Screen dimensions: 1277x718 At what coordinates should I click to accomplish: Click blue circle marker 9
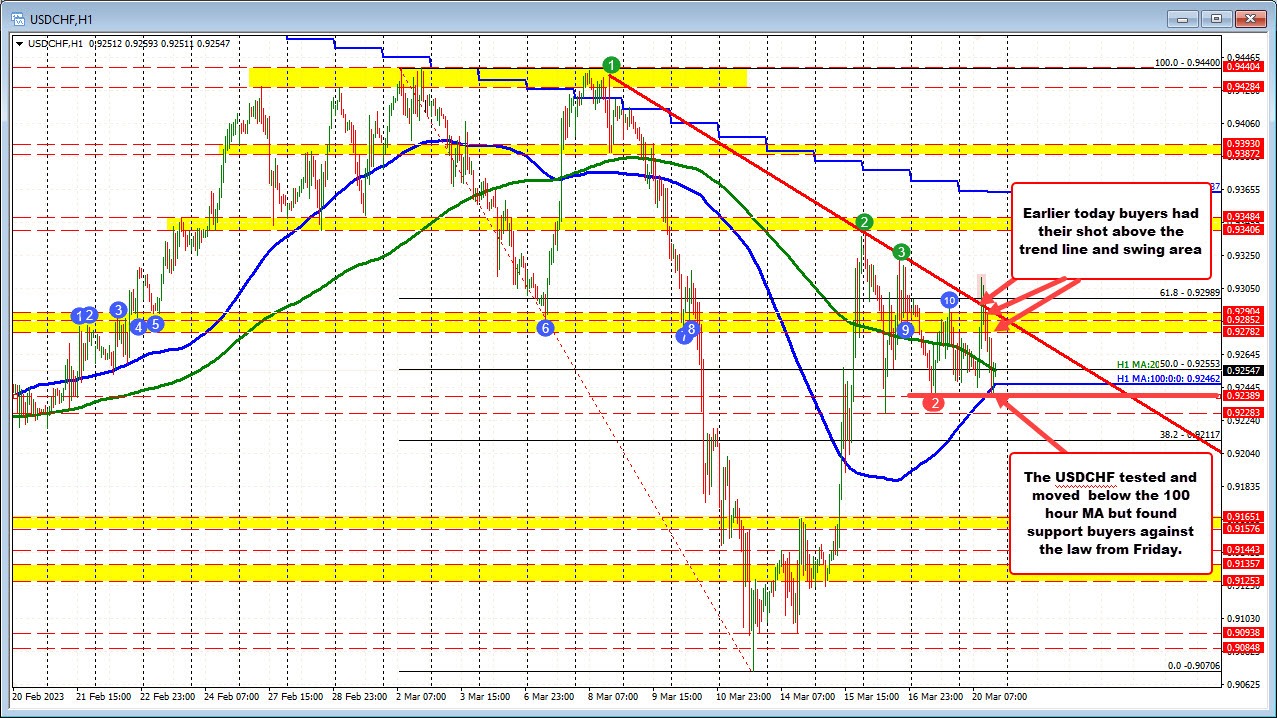[x=905, y=329]
